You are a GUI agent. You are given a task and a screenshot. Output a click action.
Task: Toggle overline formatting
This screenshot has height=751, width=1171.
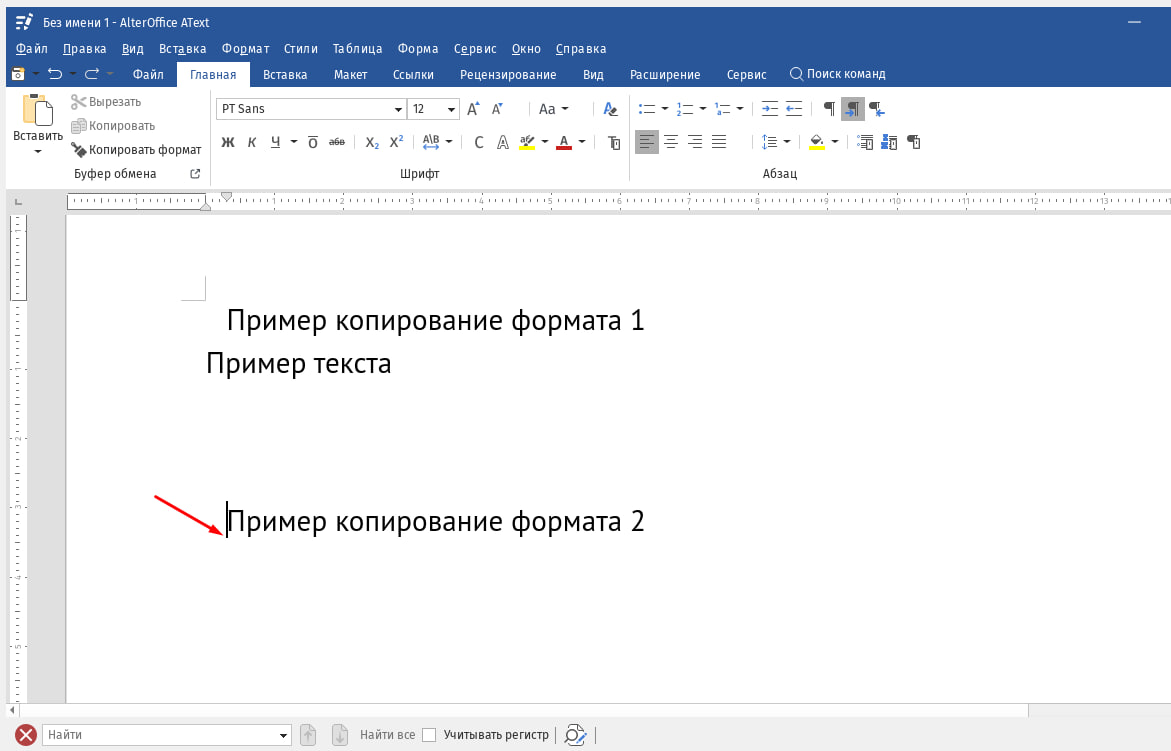(x=313, y=142)
